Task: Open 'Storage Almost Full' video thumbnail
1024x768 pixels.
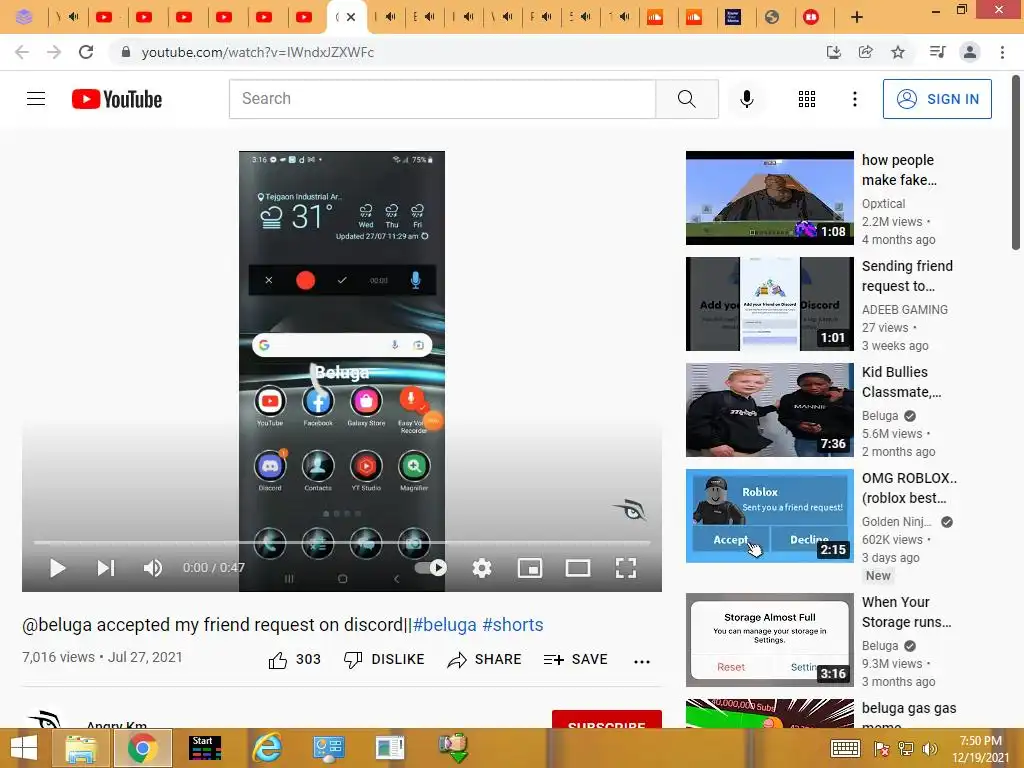Action: pyautogui.click(x=769, y=639)
